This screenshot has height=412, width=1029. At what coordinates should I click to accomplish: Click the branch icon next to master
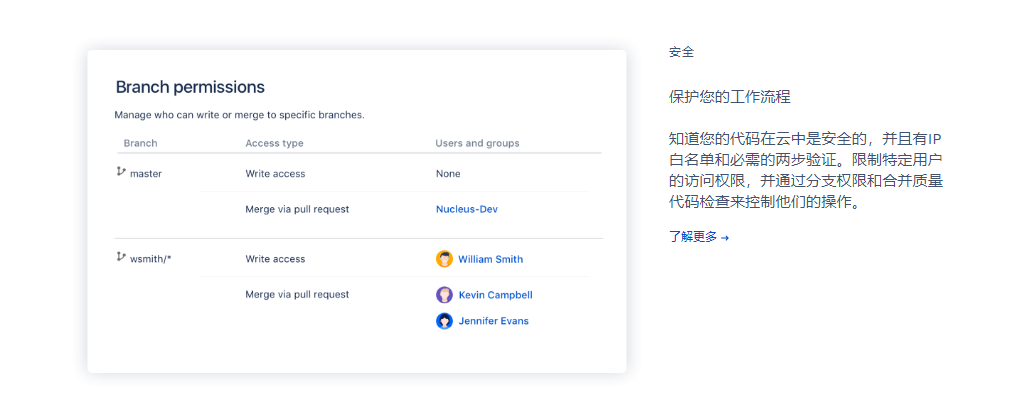[x=121, y=172]
